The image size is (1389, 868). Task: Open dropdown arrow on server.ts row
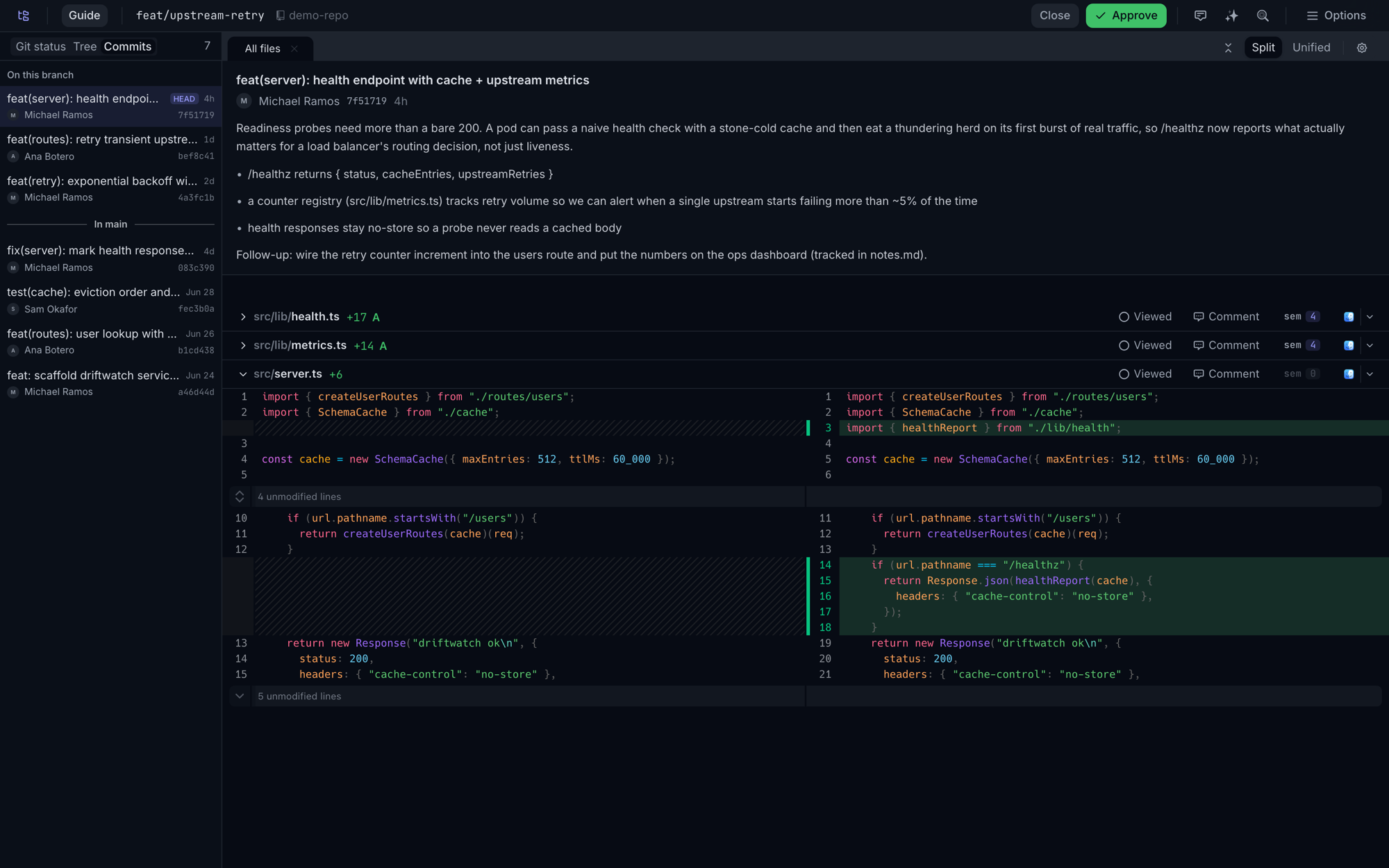[x=1370, y=374]
